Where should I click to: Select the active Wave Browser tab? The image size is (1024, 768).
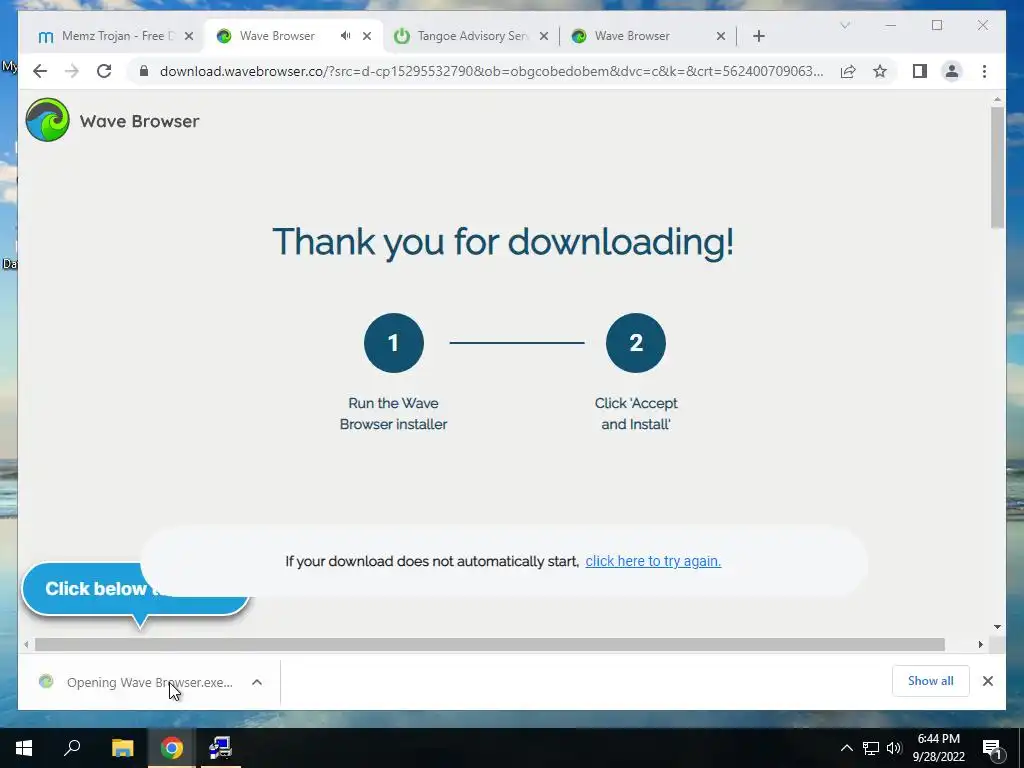276,36
